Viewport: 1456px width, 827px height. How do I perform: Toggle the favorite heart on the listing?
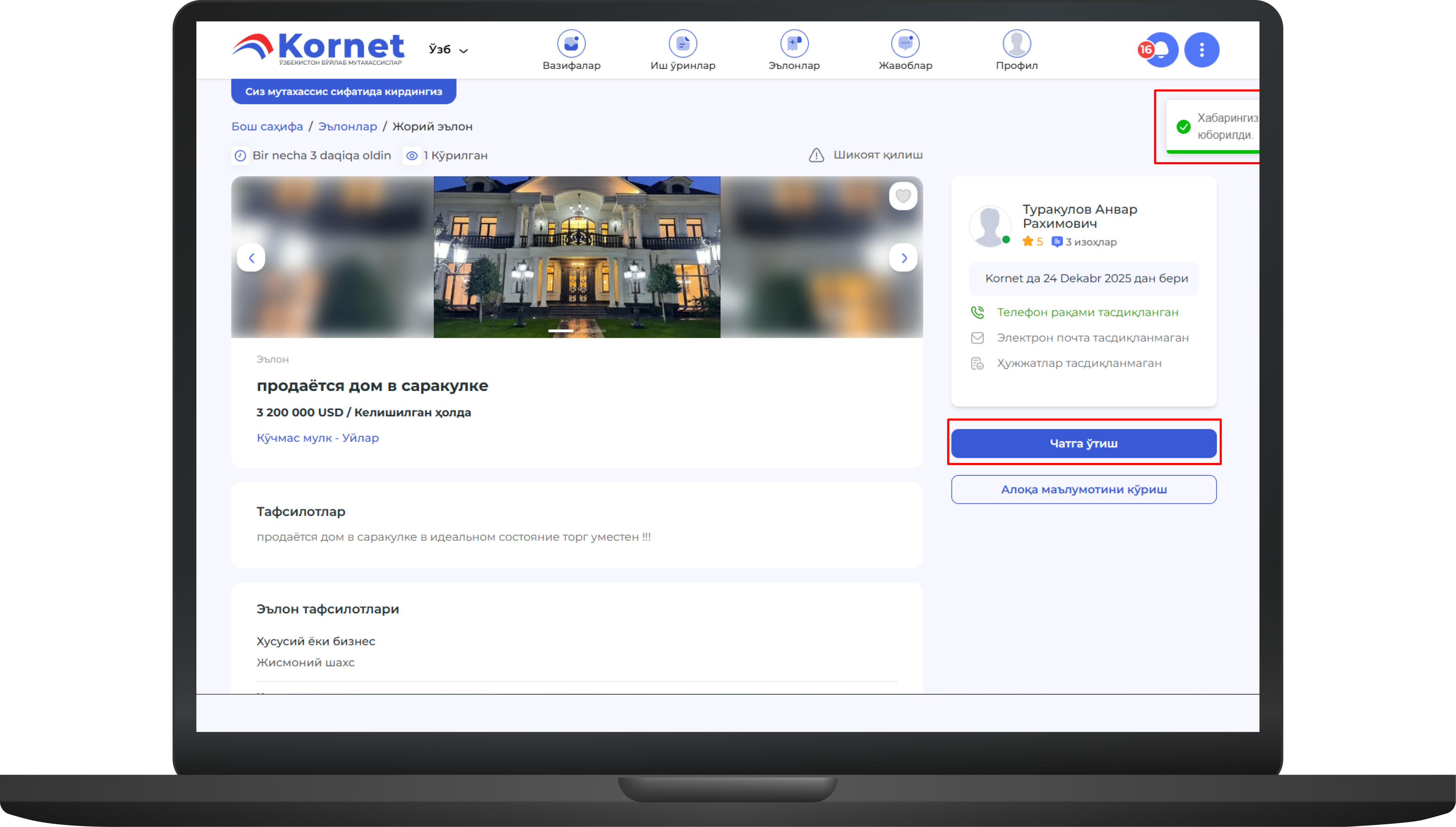[903, 196]
